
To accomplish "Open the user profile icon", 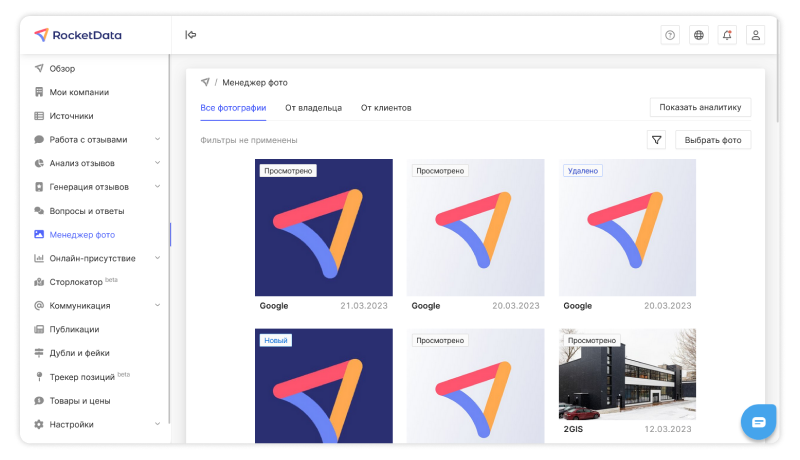I will [756, 35].
